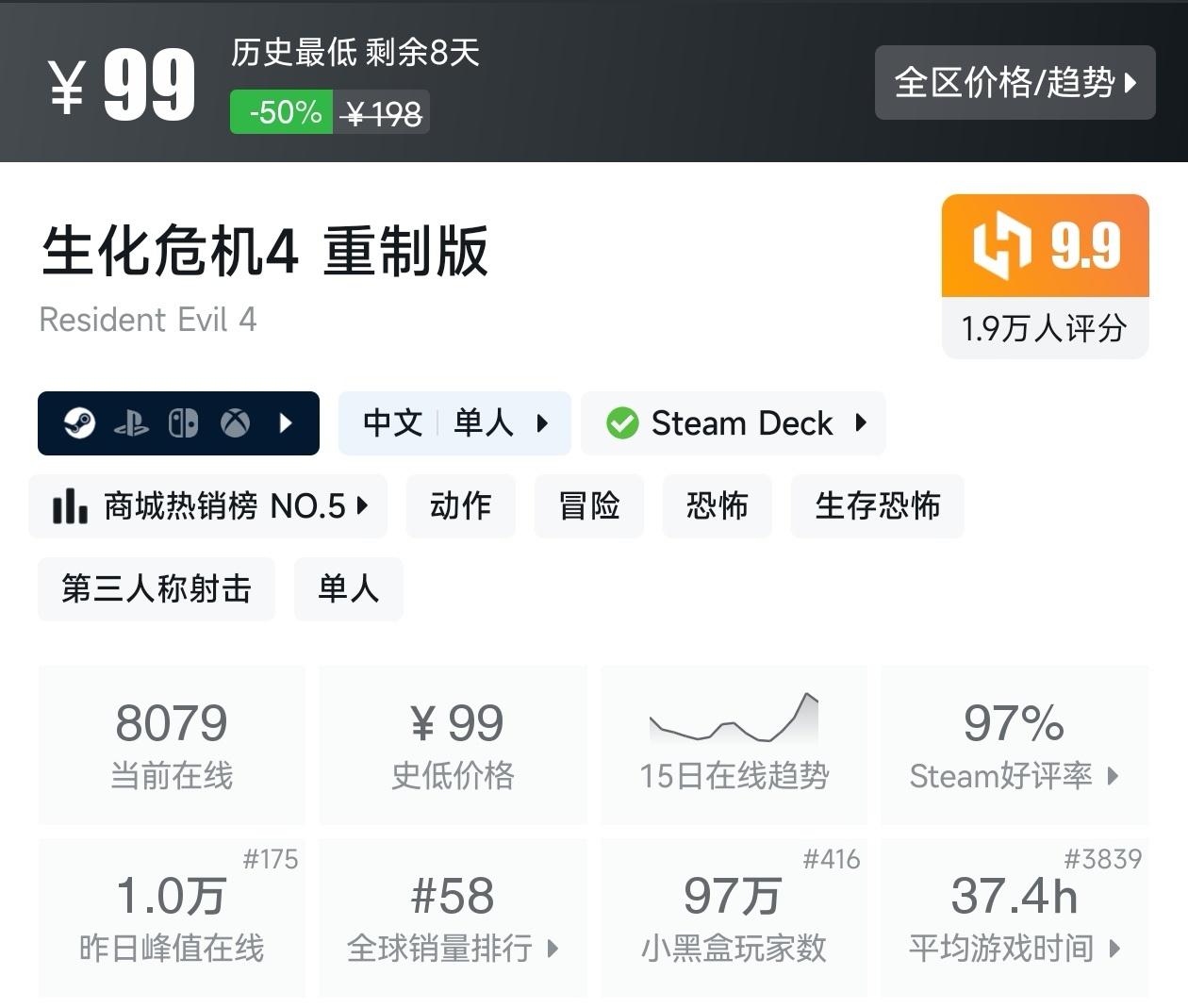Open 商城热销榜 NO.5 ranking
Screen dimensions: 1188x1008
pos(208,506)
